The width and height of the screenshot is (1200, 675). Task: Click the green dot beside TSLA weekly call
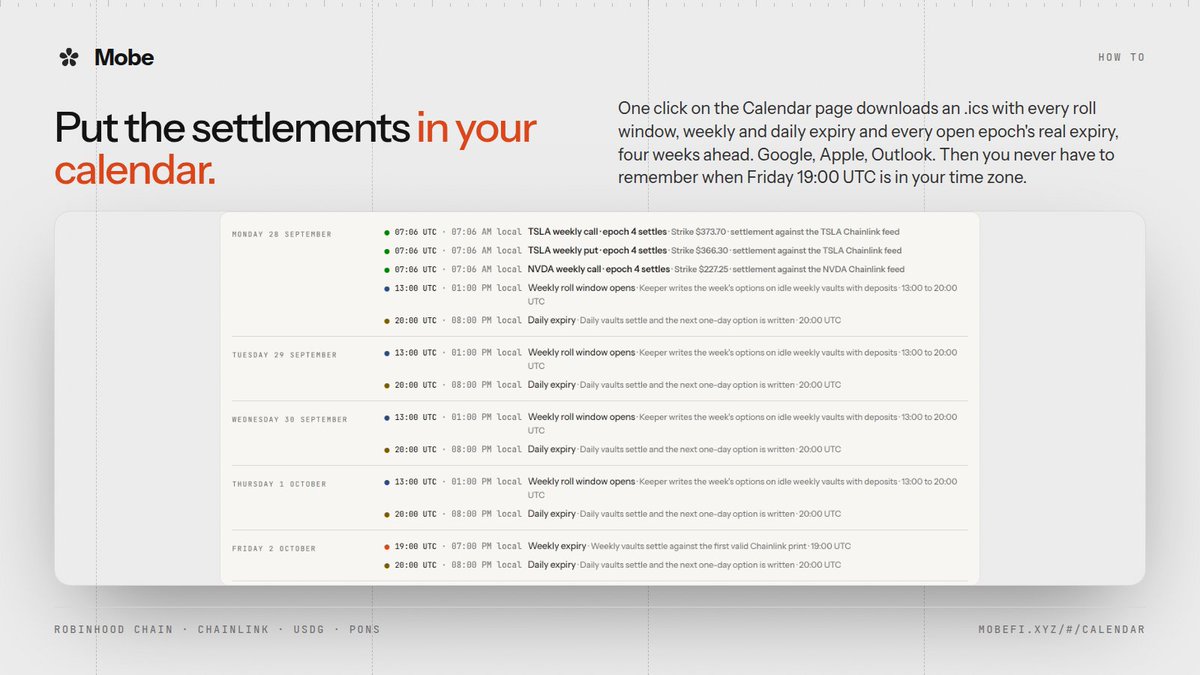tap(387, 232)
